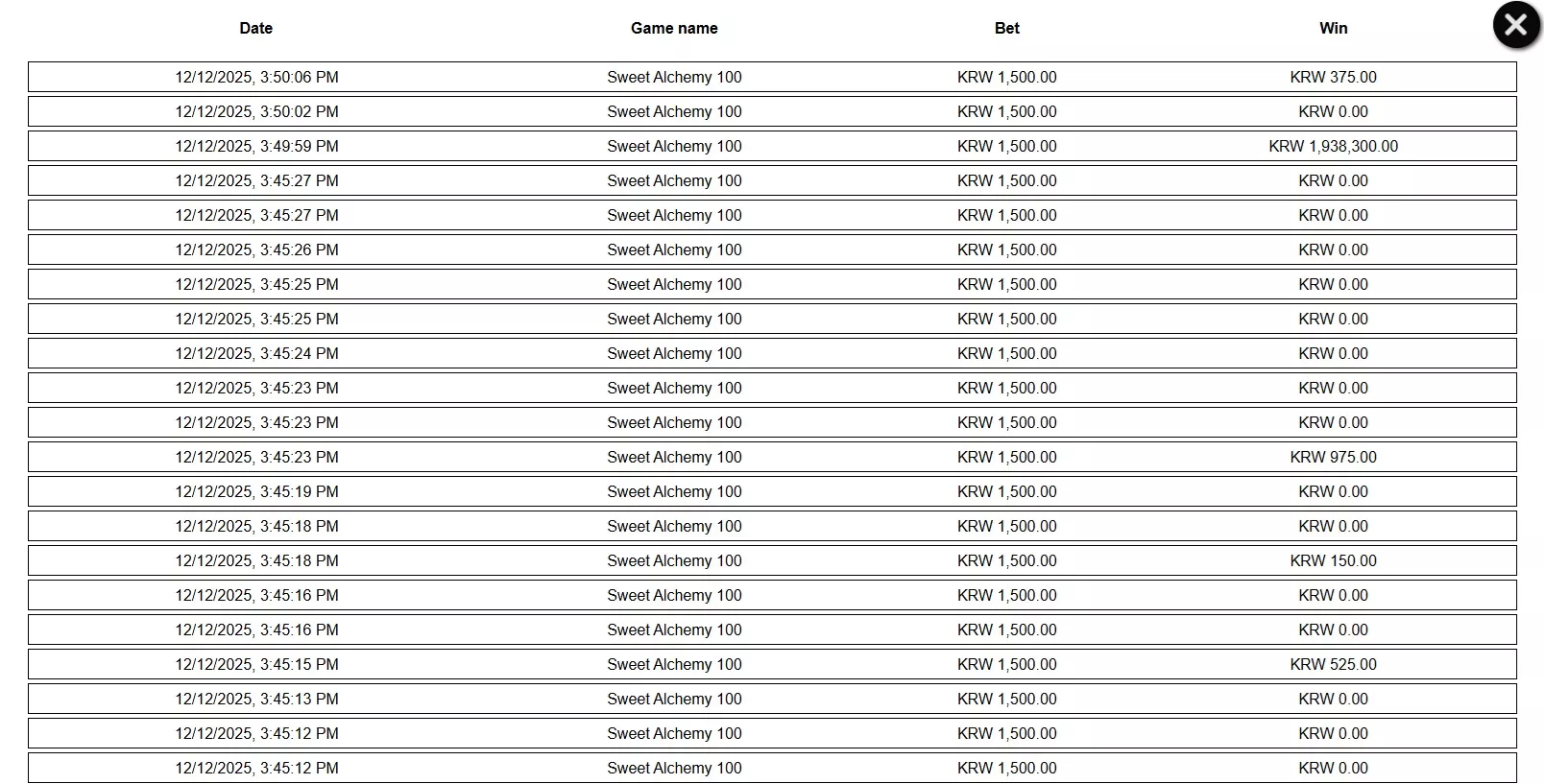
Task: Close the bet history overlay
Action: [x=1516, y=25]
